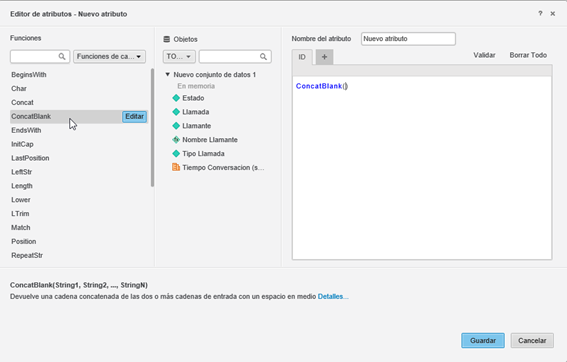The image size is (567, 362).
Task: Click Validar to check the formula
Action: (484, 55)
